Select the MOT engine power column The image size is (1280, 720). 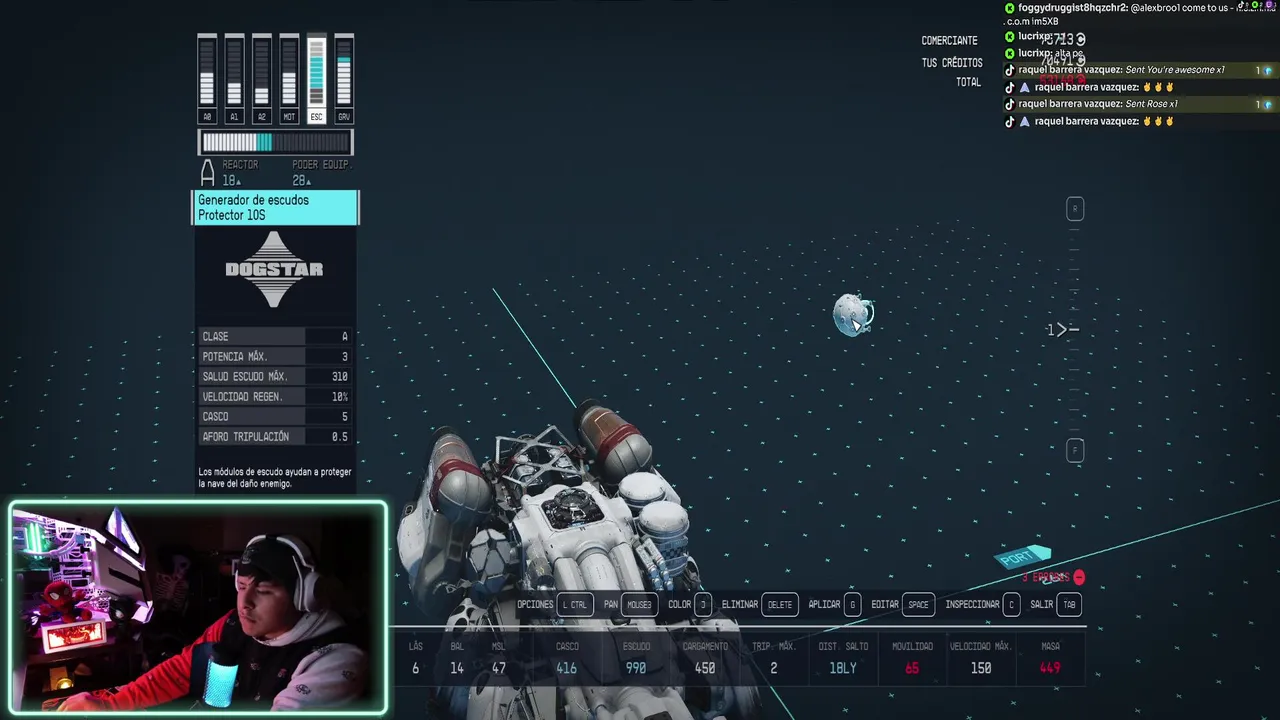pos(289,78)
